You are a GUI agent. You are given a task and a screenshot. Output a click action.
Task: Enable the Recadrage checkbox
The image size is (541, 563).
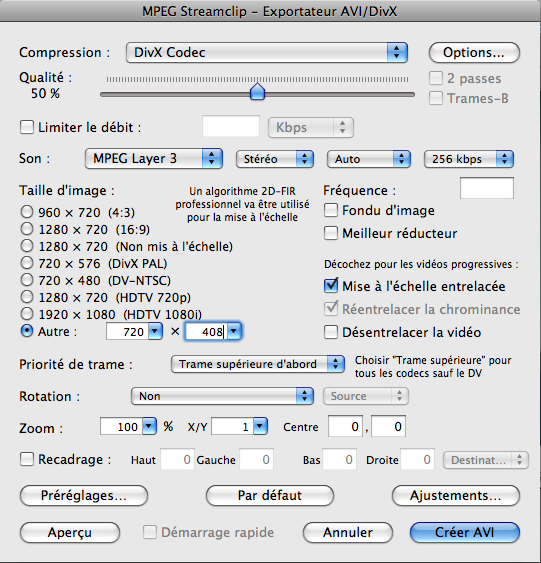coord(27,459)
